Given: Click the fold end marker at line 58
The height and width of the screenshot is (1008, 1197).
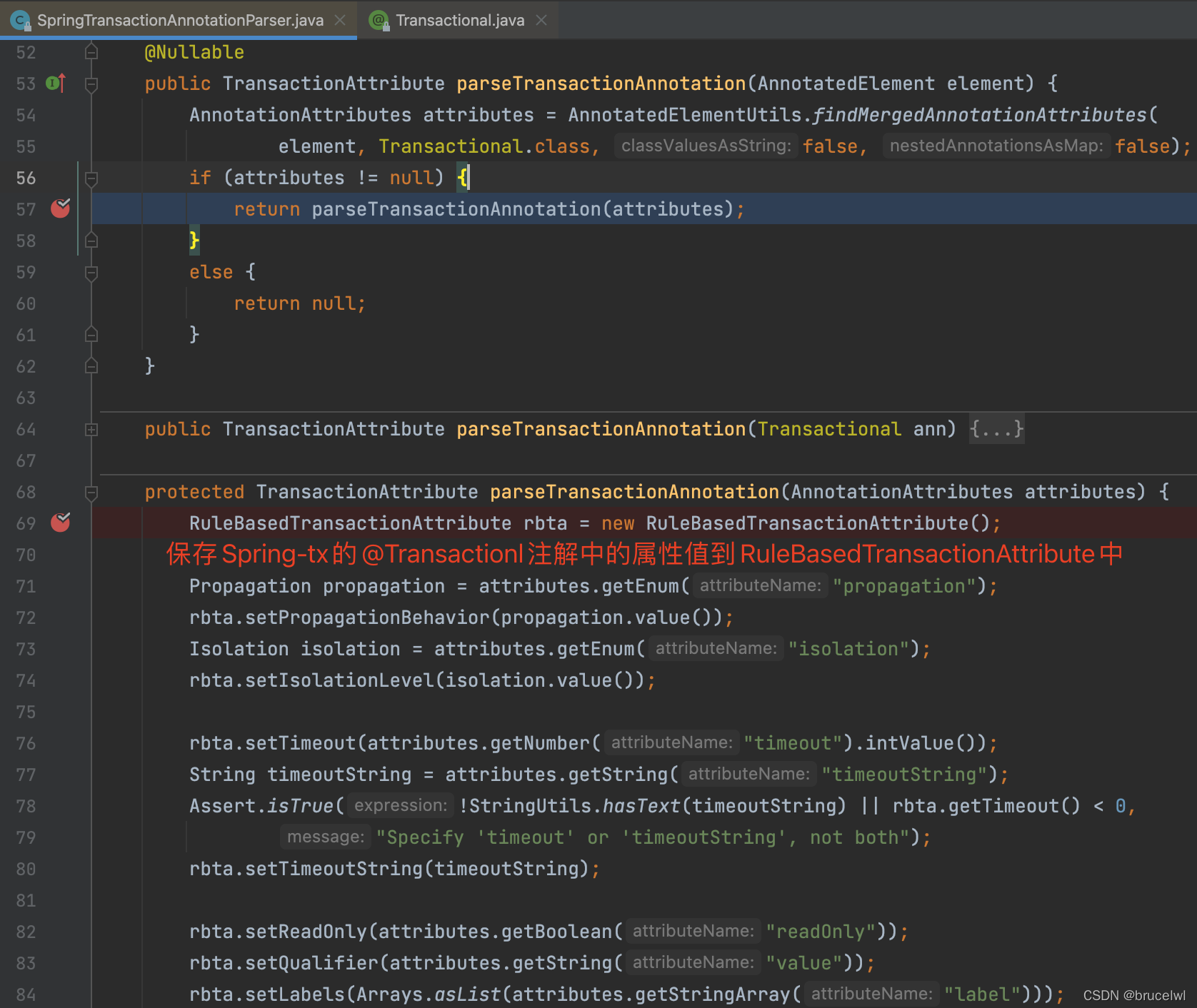Looking at the screenshot, I should (x=91, y=241).
